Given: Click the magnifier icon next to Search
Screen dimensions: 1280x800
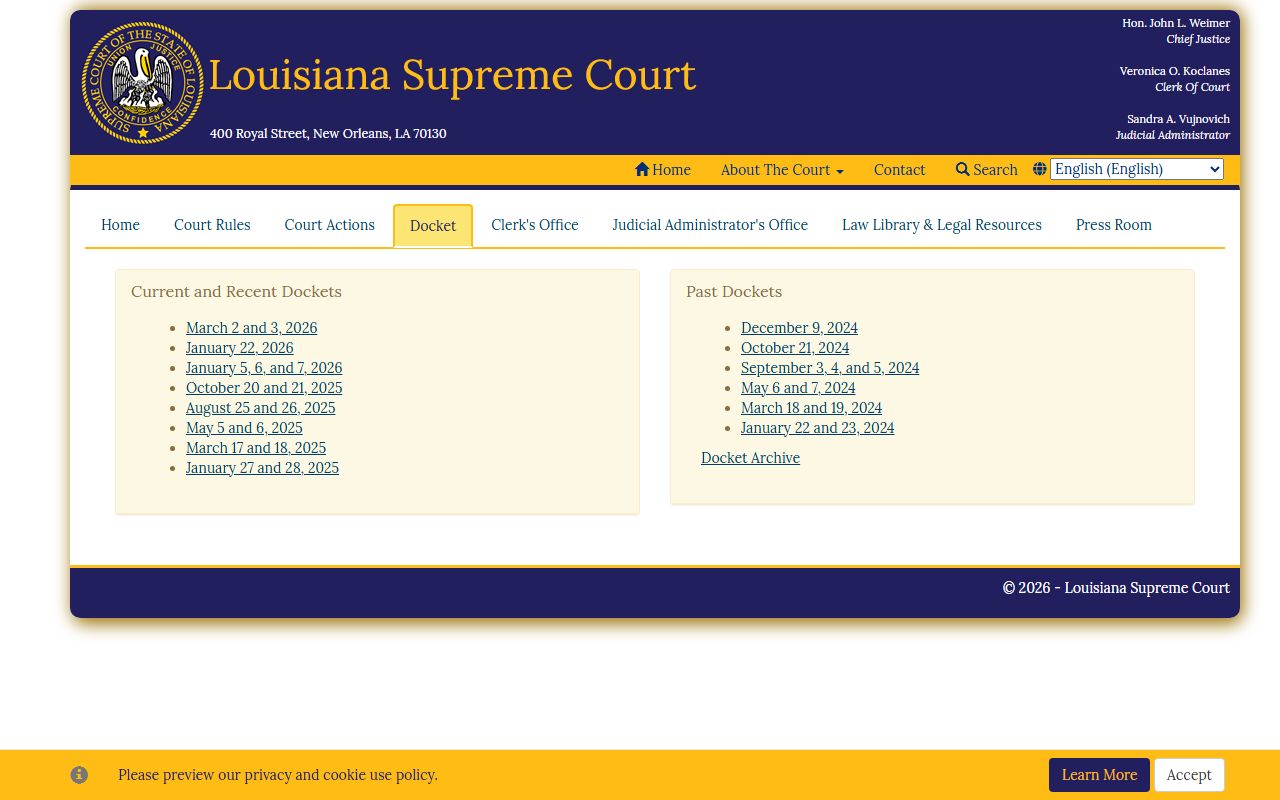Looking at the screenshot, I should click(x=963, y=170).
